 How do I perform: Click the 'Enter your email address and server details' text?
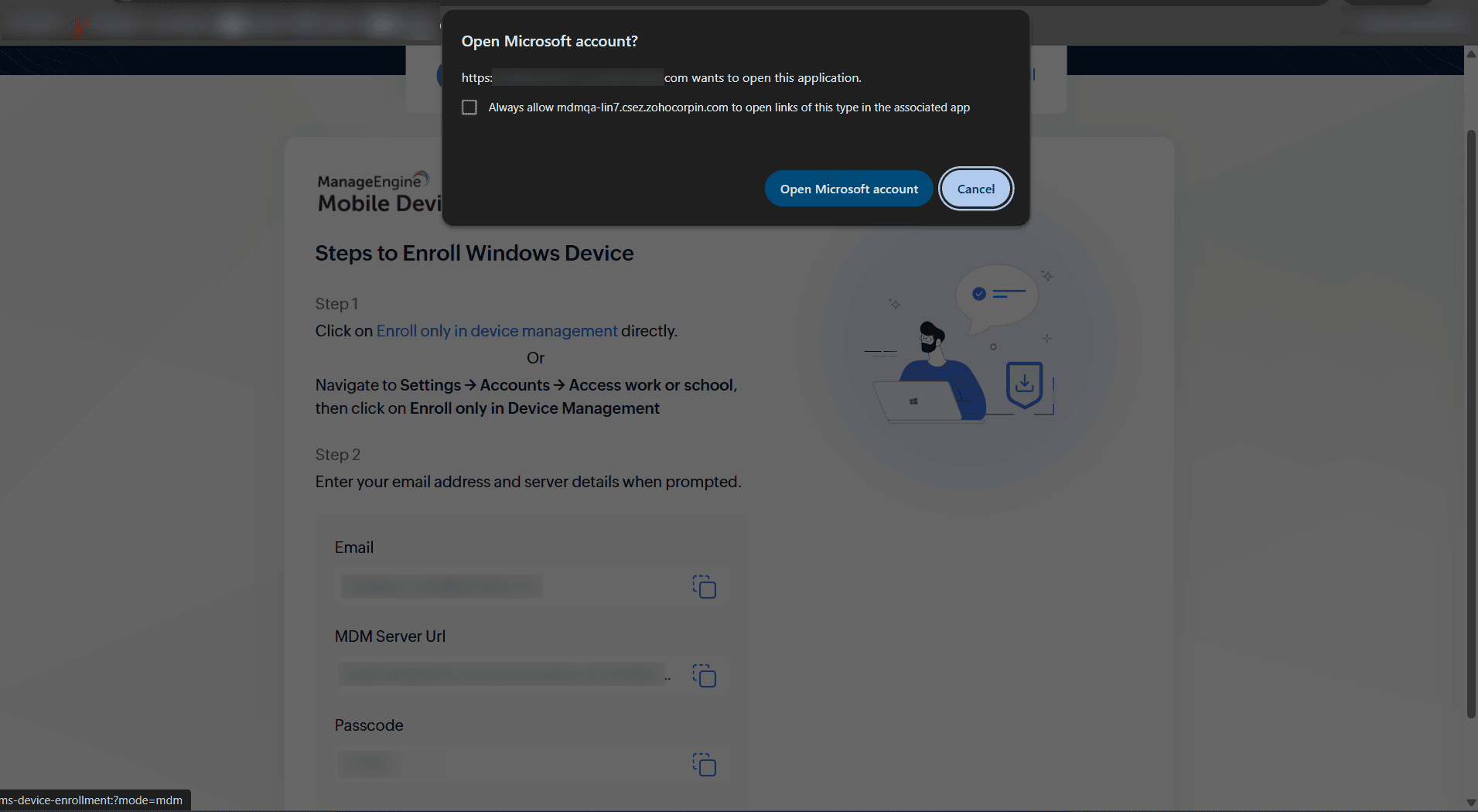(x=528, y=482)
